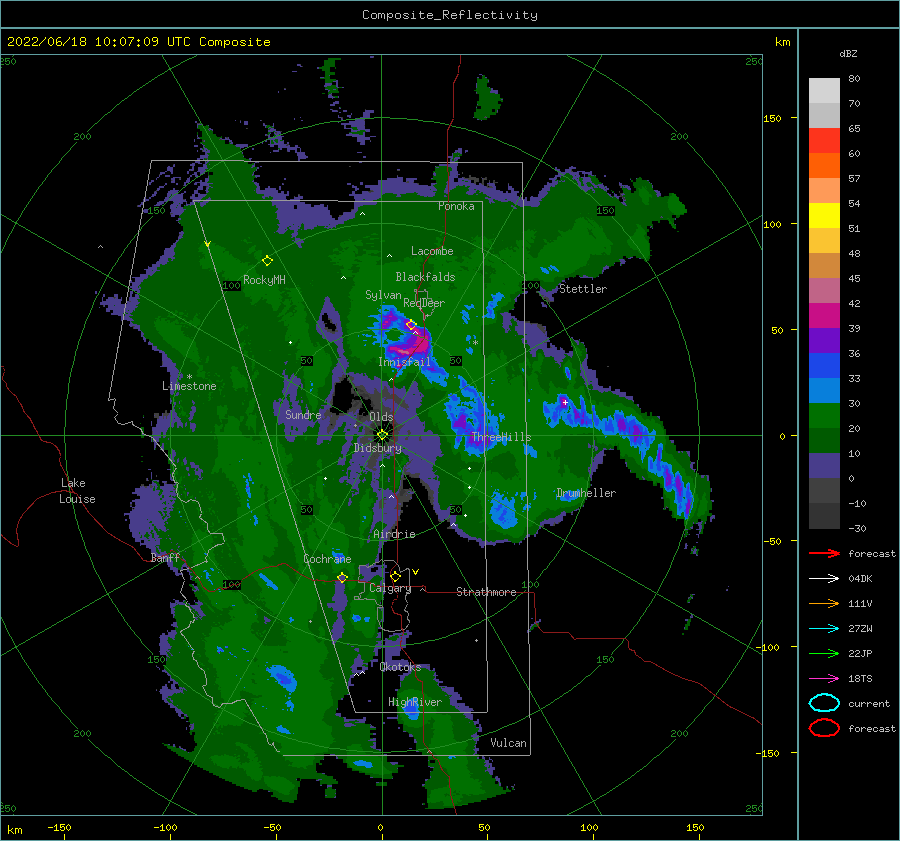Click the -50 tick on right axis

(775, 541)
